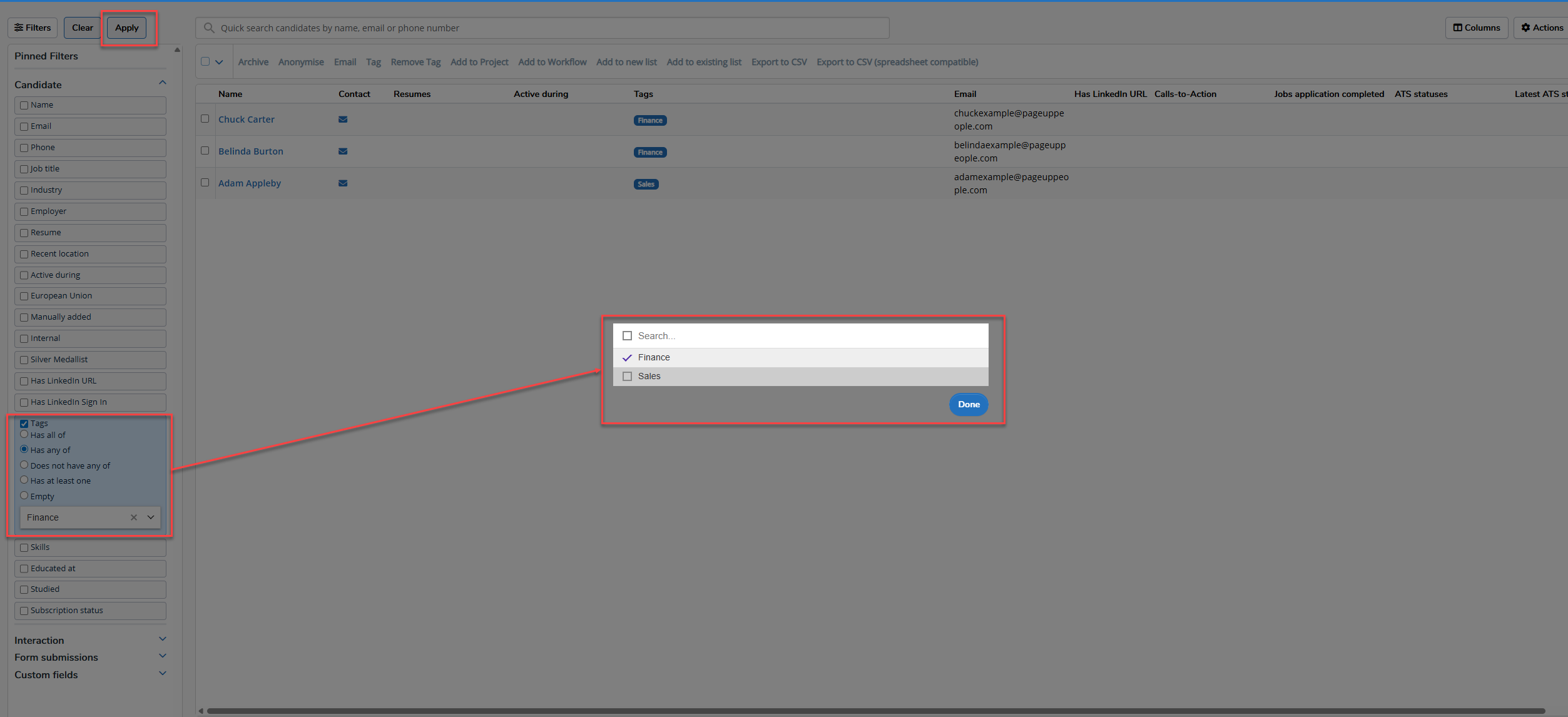The width and height of the screenshot is (1568, 717).
Task: Focus the quick search candidates field
Action: 542,28
